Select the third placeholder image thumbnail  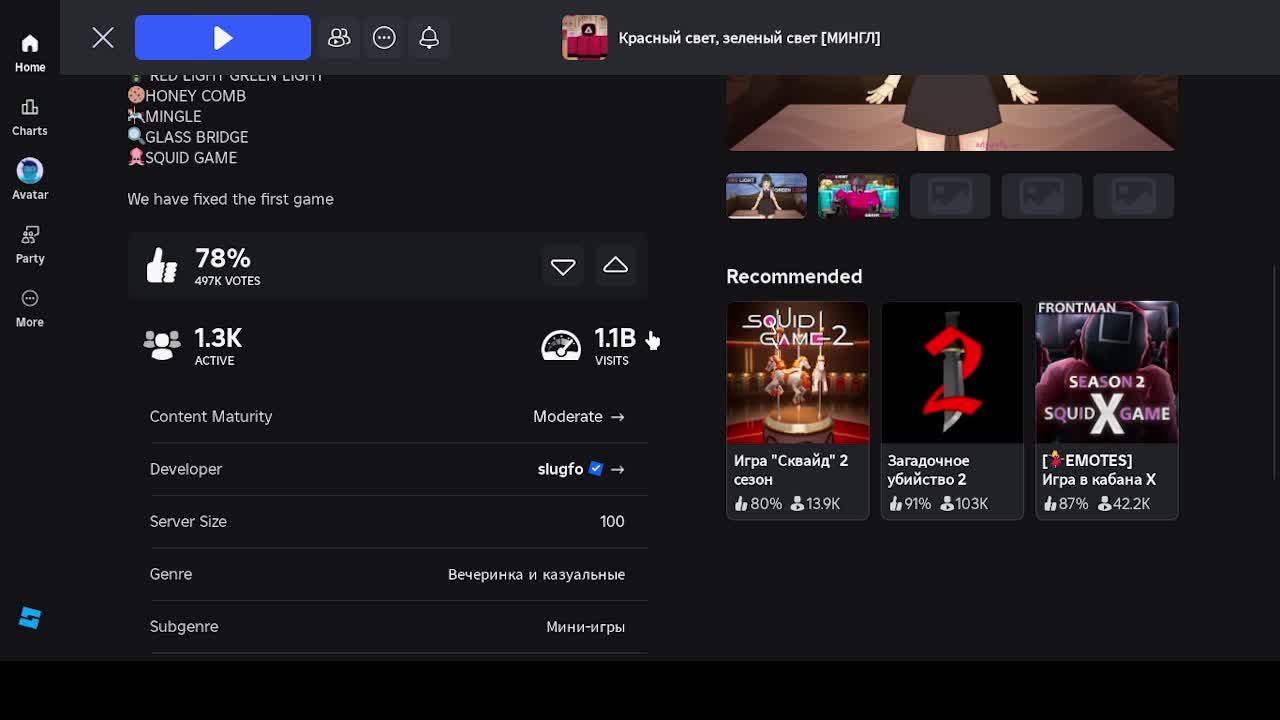tap(950, 196)
